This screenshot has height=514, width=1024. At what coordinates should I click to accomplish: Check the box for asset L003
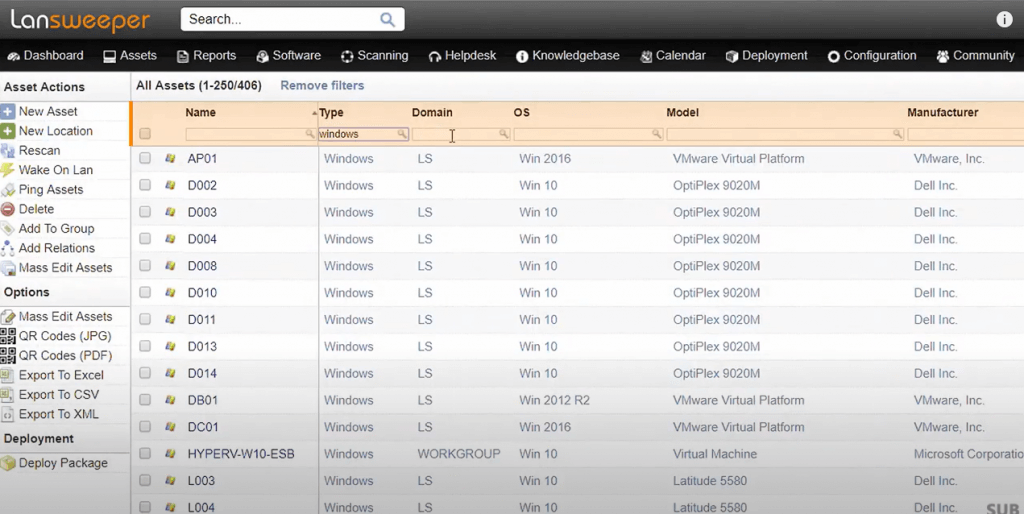[x=145, y=480]
